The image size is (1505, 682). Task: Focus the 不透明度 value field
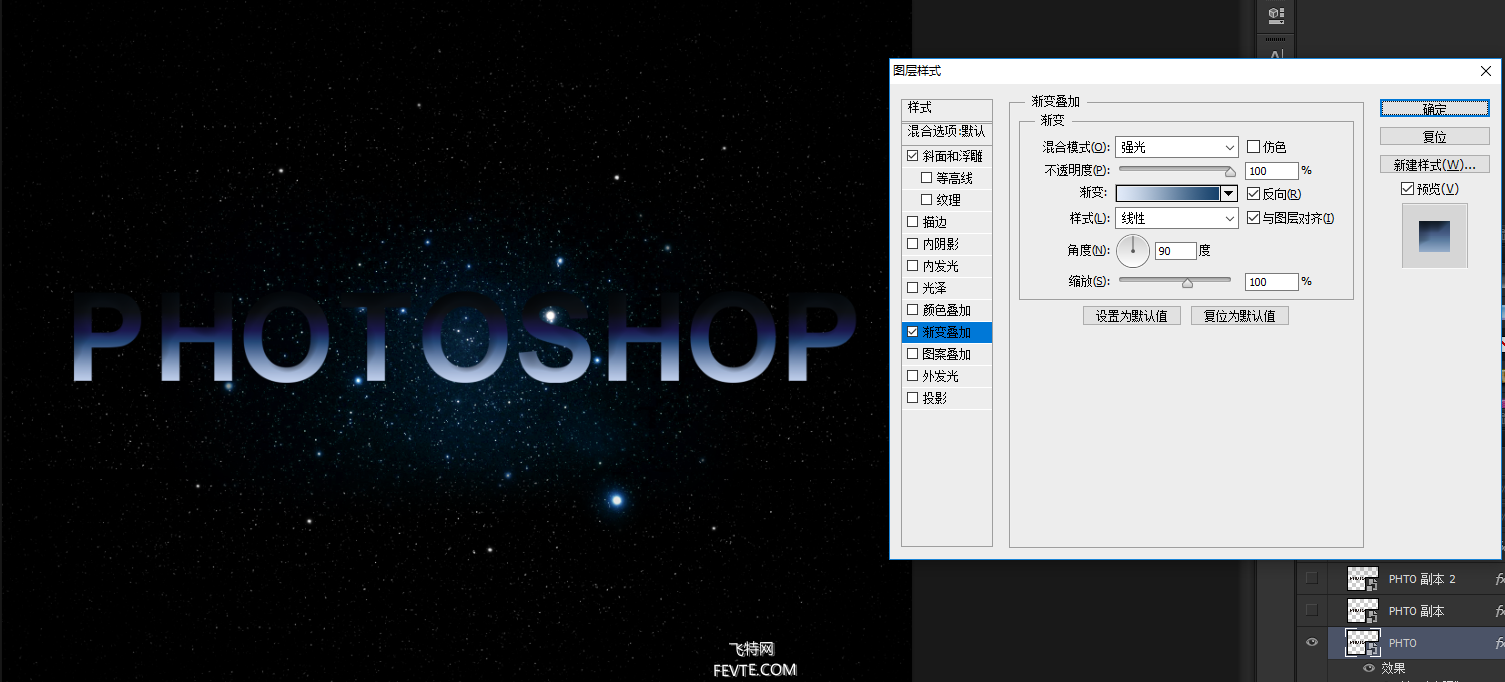coord(1272,171)
